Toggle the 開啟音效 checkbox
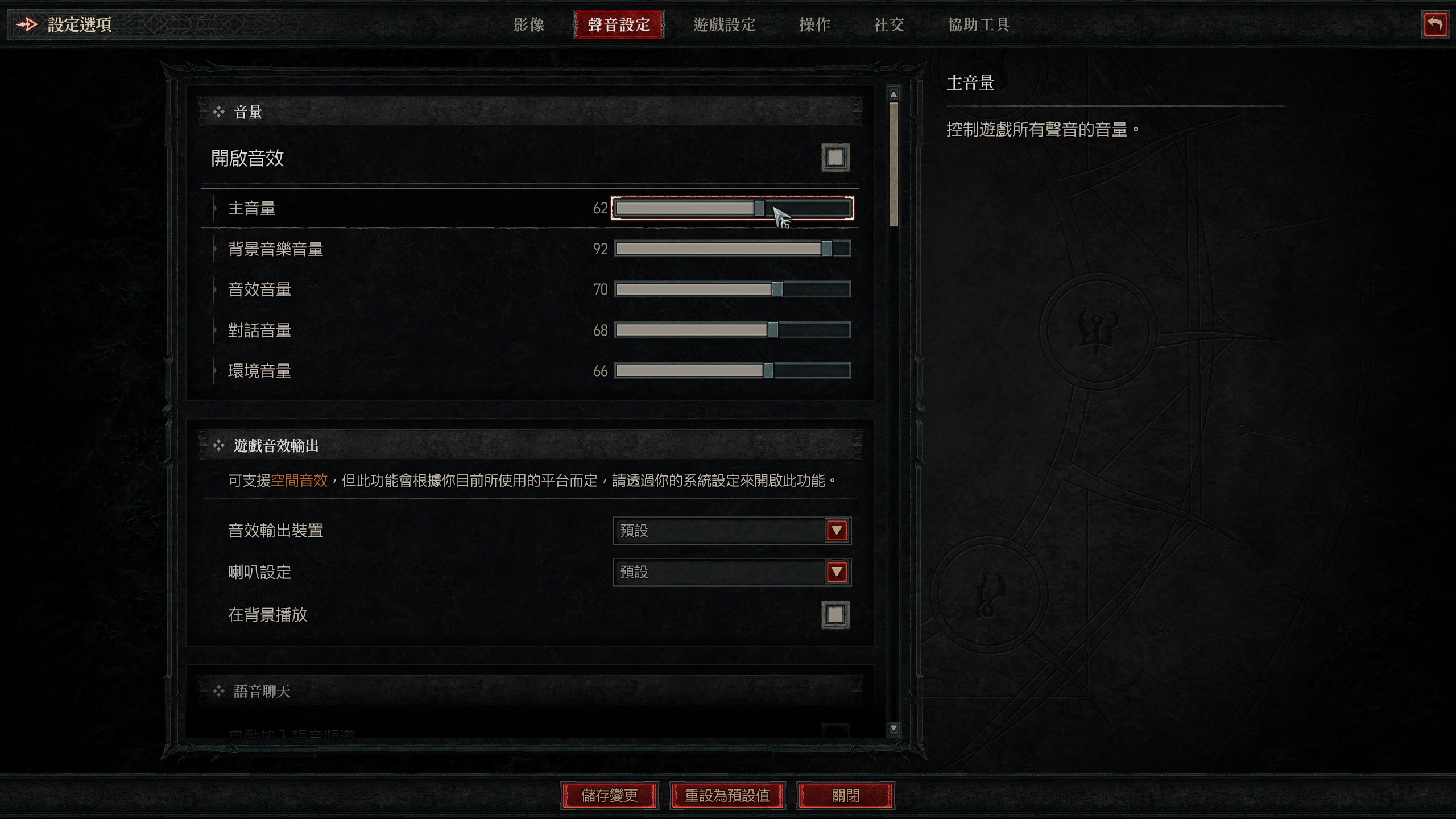Image resolution: width=1456 pixels, height=819 pixels. (835, 158)
